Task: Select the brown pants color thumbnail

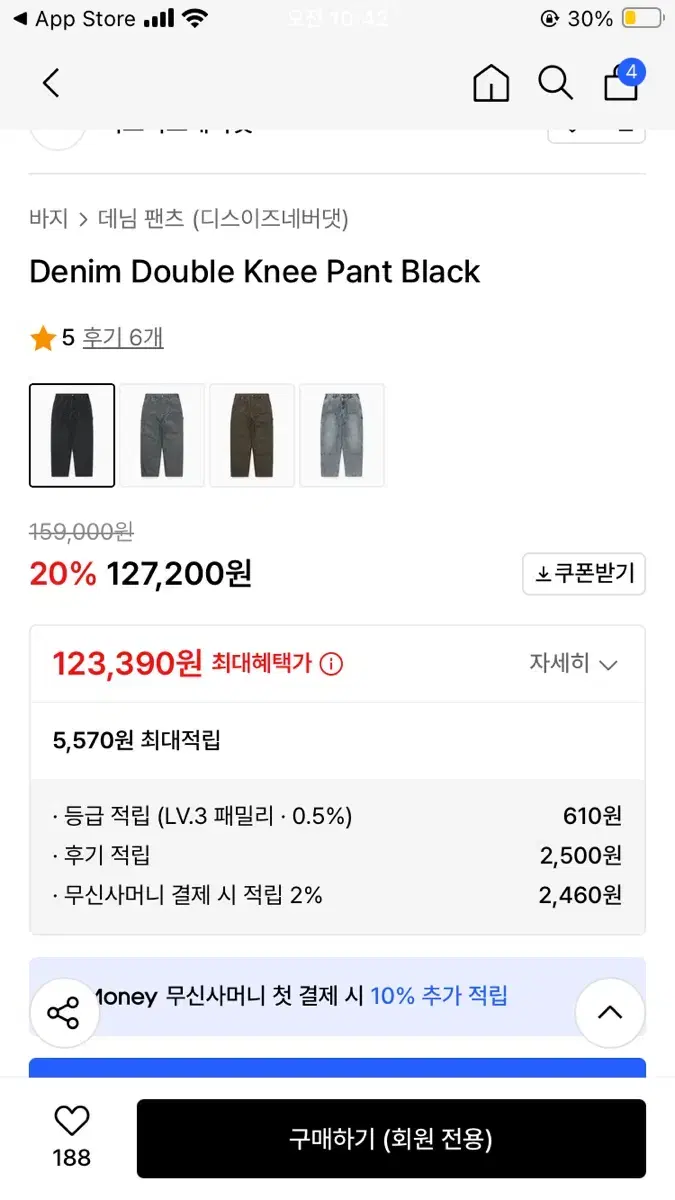Action: (252, 435)
